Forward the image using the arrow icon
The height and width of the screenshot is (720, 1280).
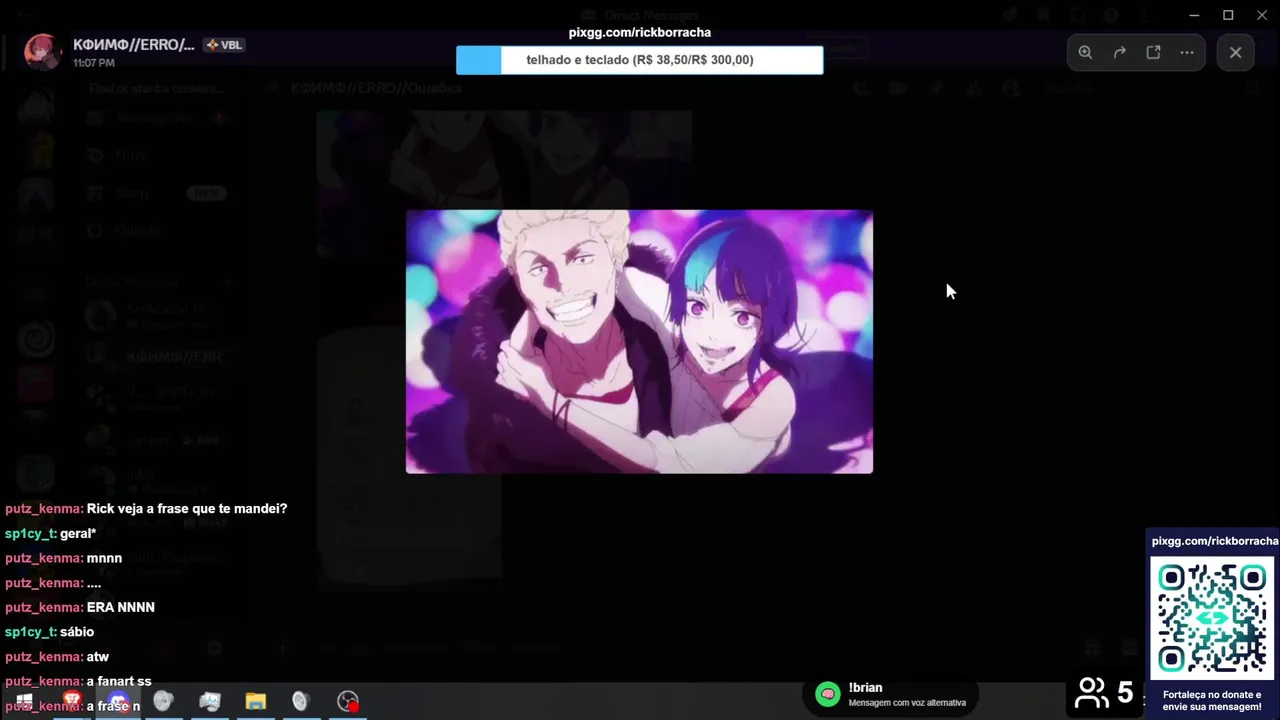coord(1120,52)
